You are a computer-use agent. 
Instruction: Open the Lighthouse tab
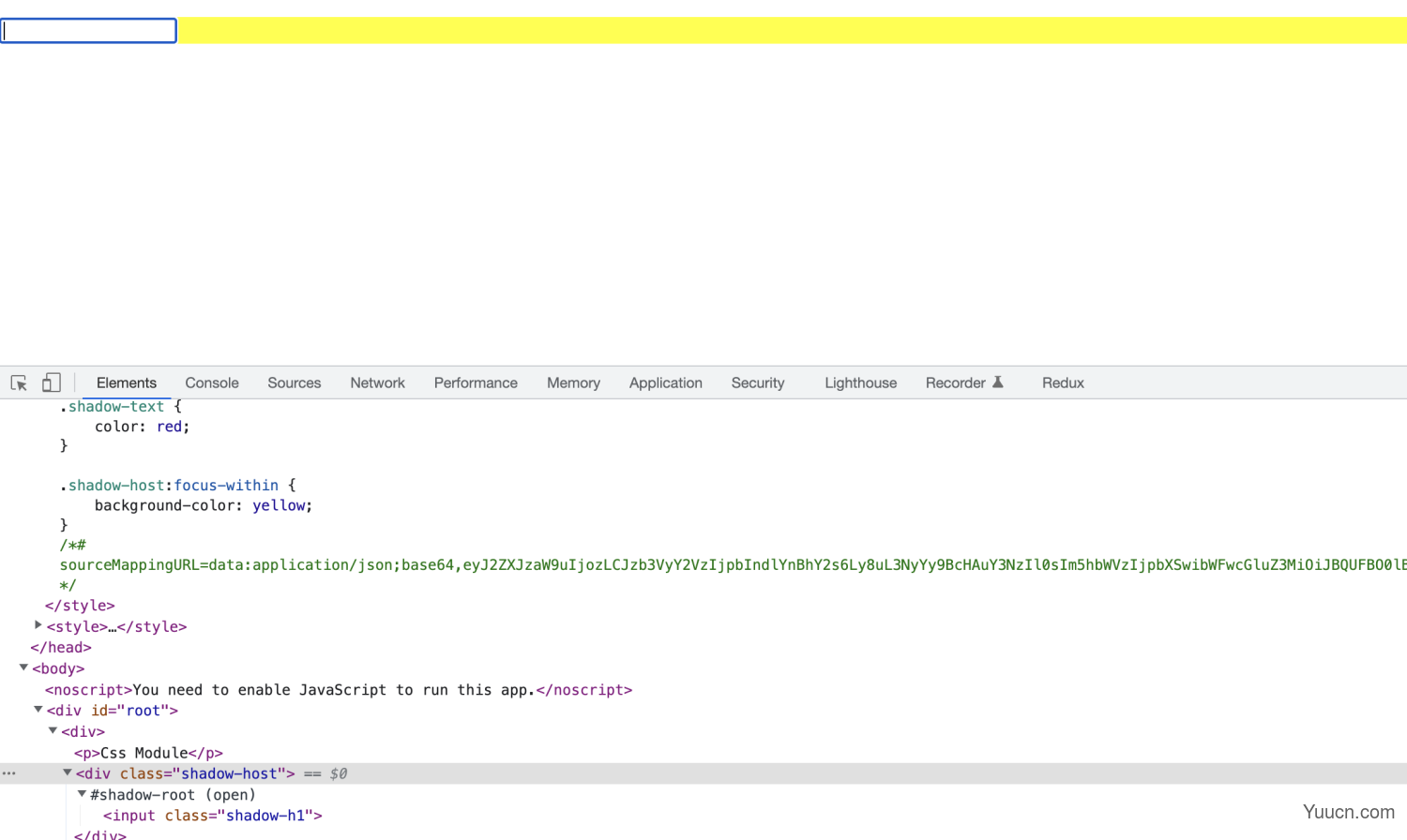pyautogui.click(x=861, y=382)
